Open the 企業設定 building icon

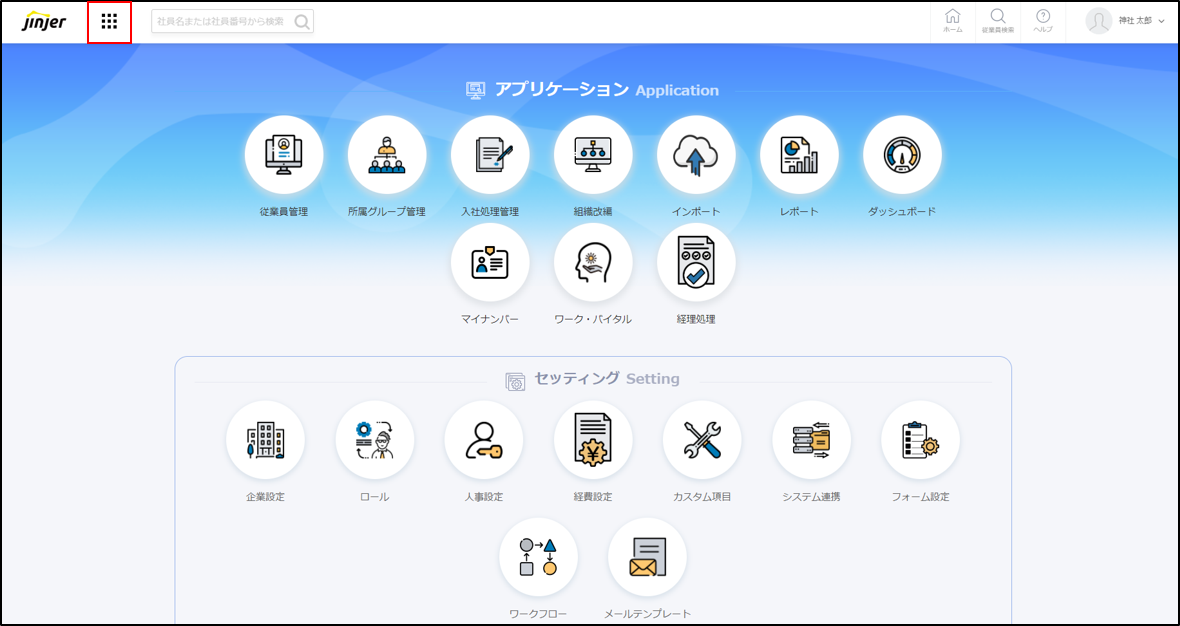point(266,439)
